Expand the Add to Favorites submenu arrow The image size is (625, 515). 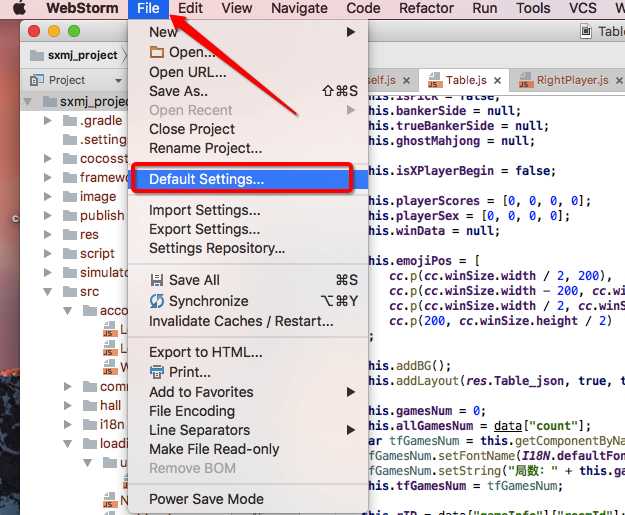coord(351,392)
